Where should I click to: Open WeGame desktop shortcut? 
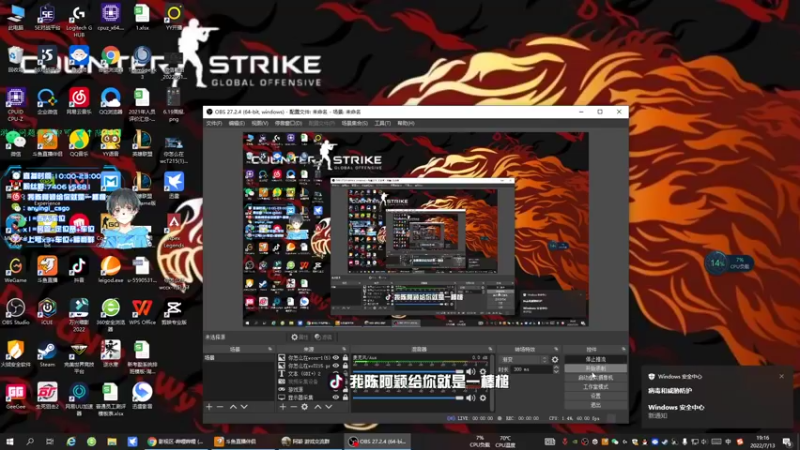point(15,270)
